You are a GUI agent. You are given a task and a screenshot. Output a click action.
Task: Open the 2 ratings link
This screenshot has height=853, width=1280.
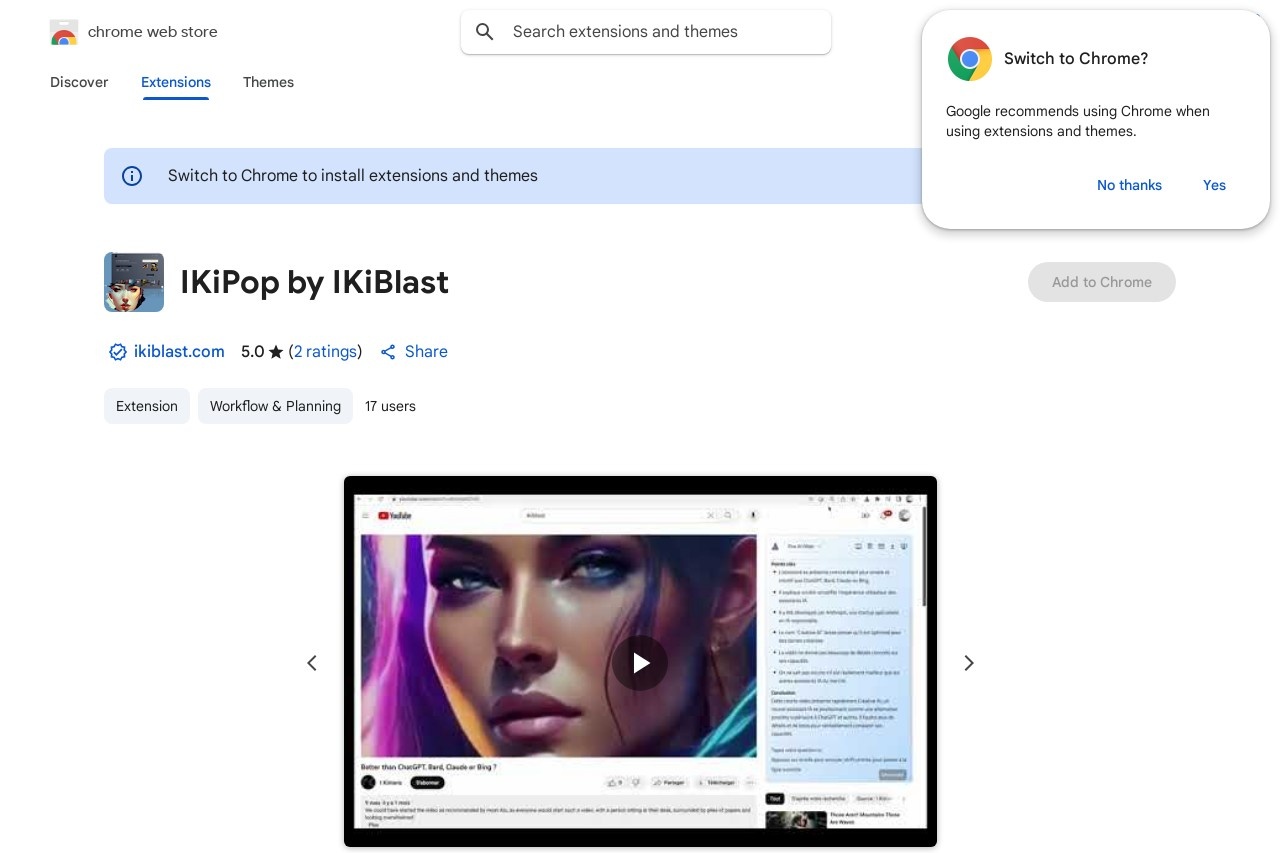[326, 352]
